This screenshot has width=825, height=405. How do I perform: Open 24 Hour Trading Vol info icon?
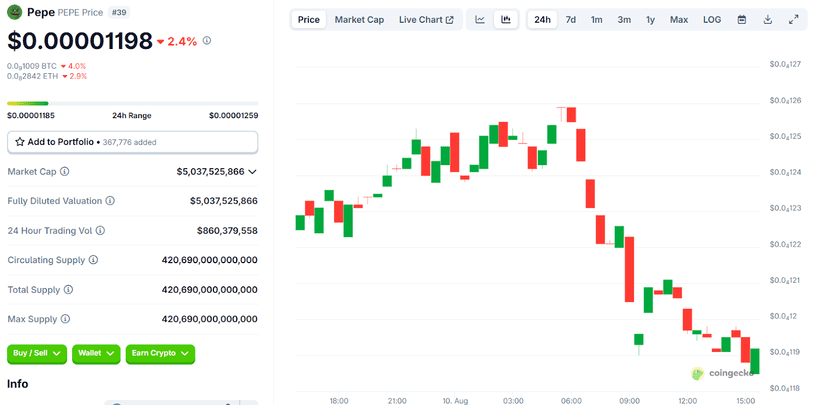click(100, 230)
